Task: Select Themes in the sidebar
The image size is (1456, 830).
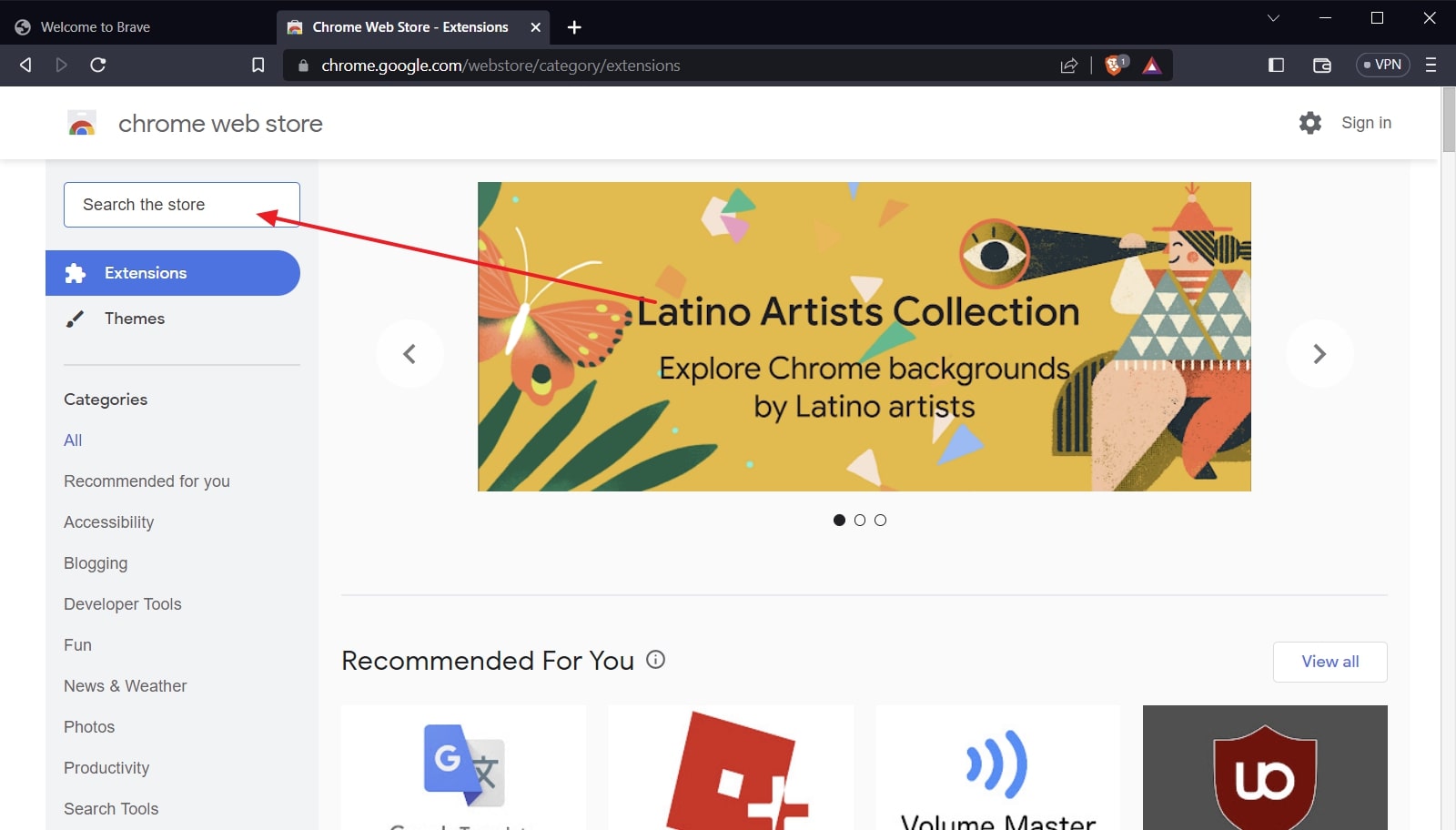Action: tap(173, 319)
